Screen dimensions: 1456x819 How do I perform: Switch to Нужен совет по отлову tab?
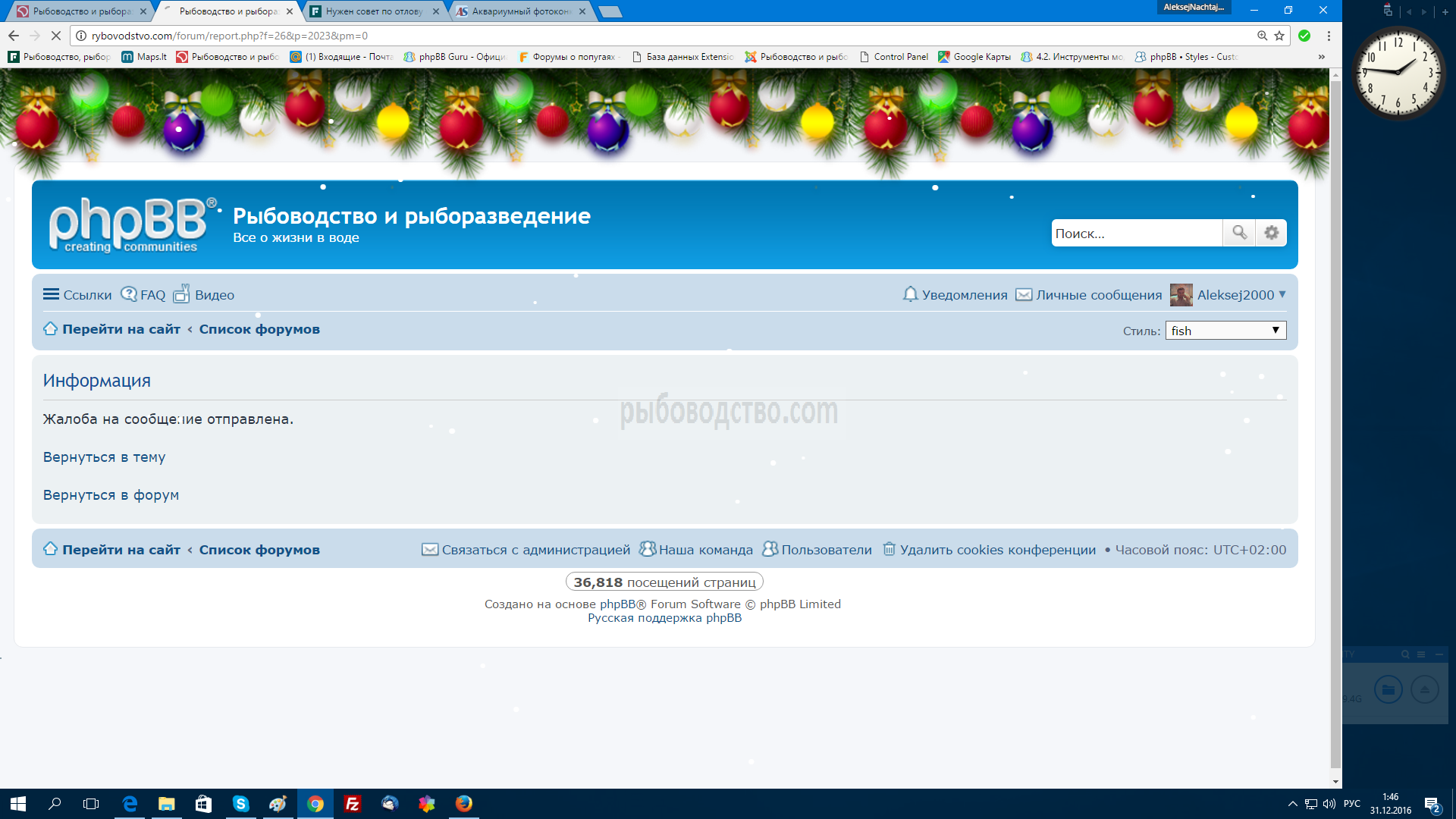[x=373, y=11]
